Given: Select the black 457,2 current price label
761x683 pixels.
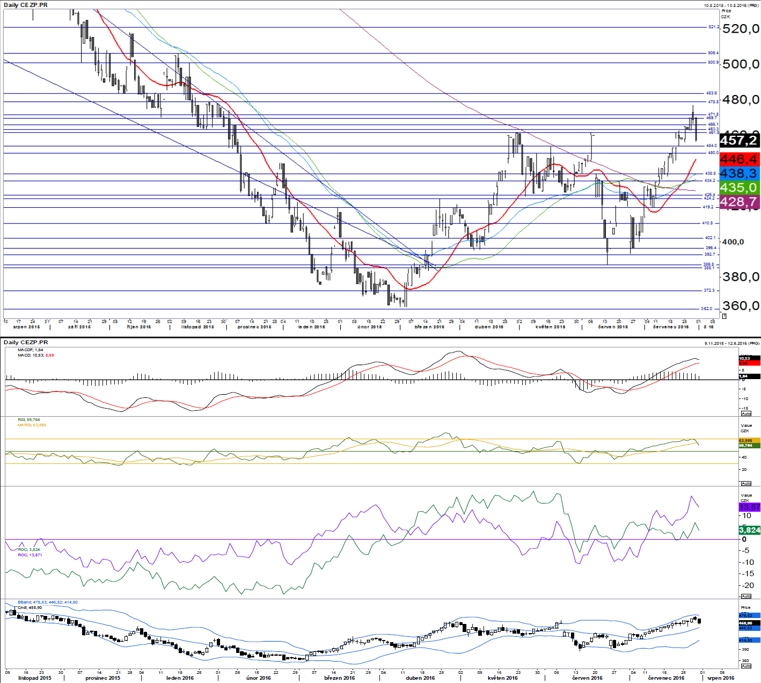Looking at the screenshot, I should 739,140.
